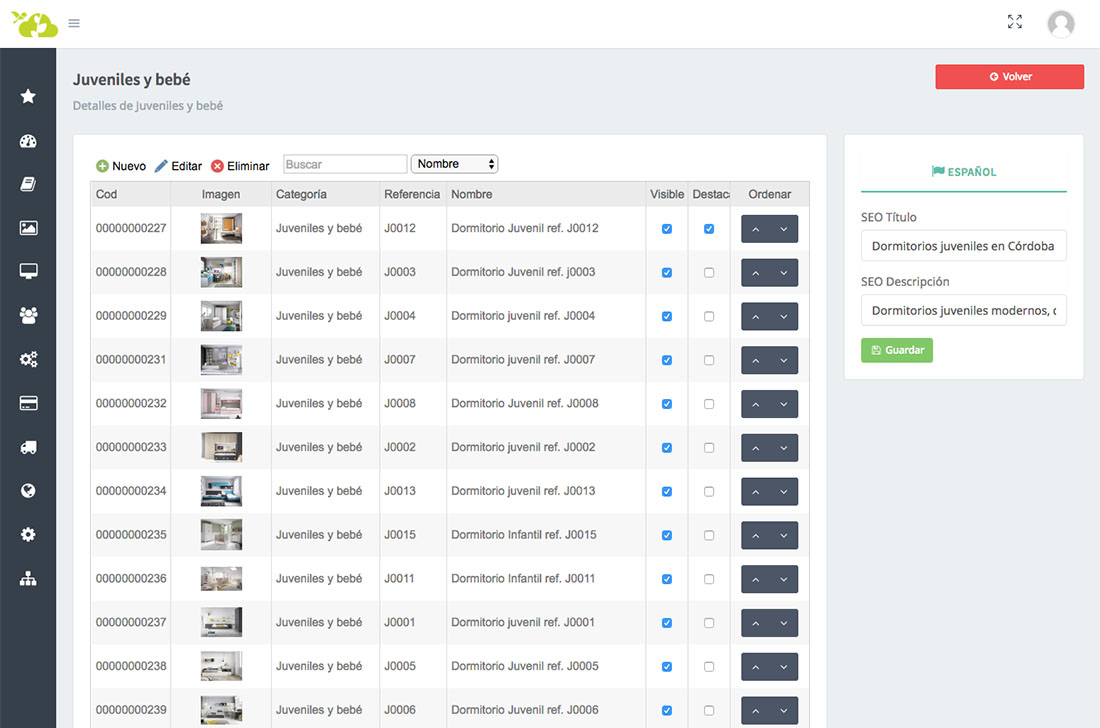Move Dormitorio Juvenil ref. J0008 up in order

click(756, 404)
